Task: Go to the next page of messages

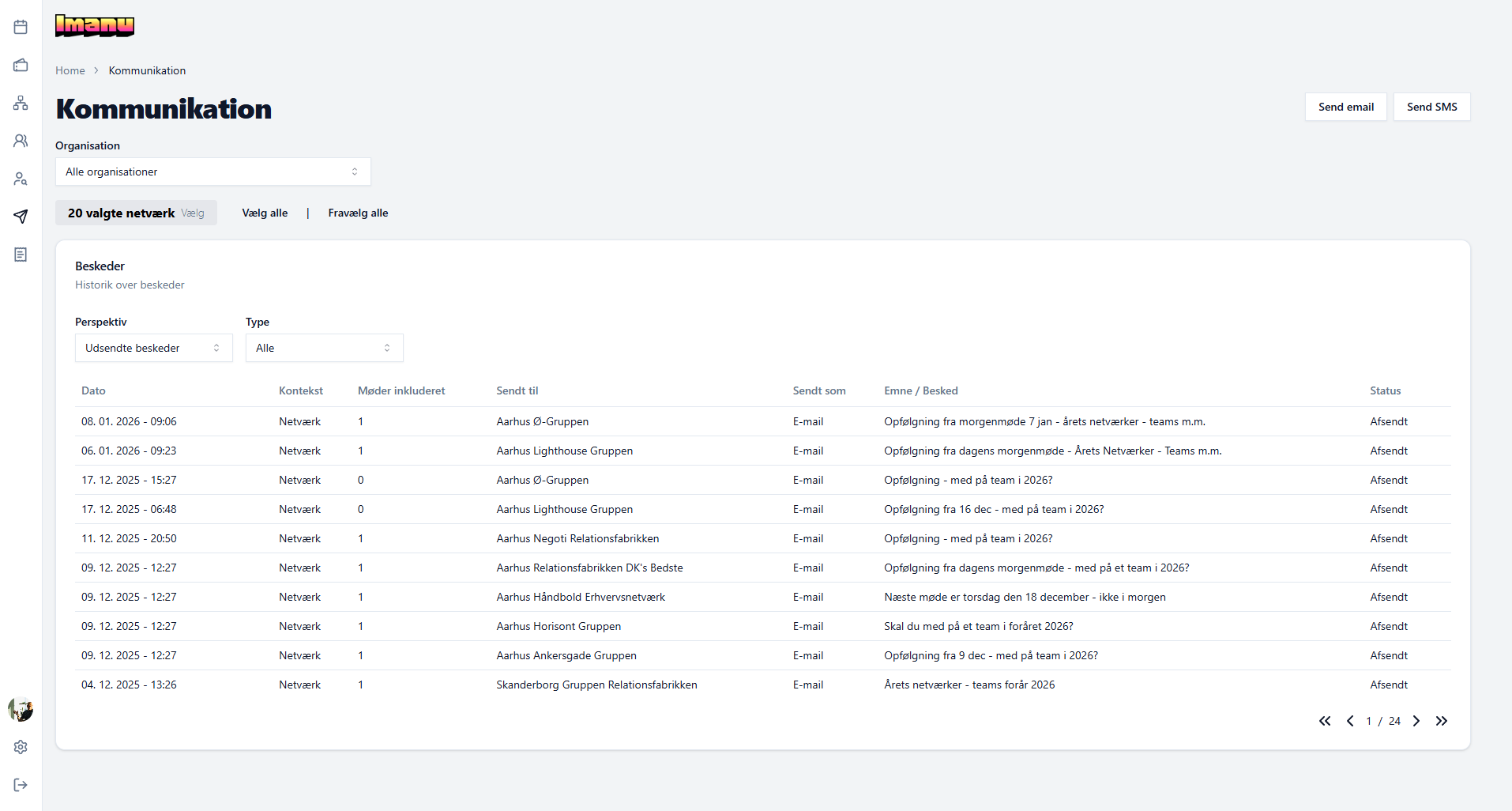Action: point(1416,721)
